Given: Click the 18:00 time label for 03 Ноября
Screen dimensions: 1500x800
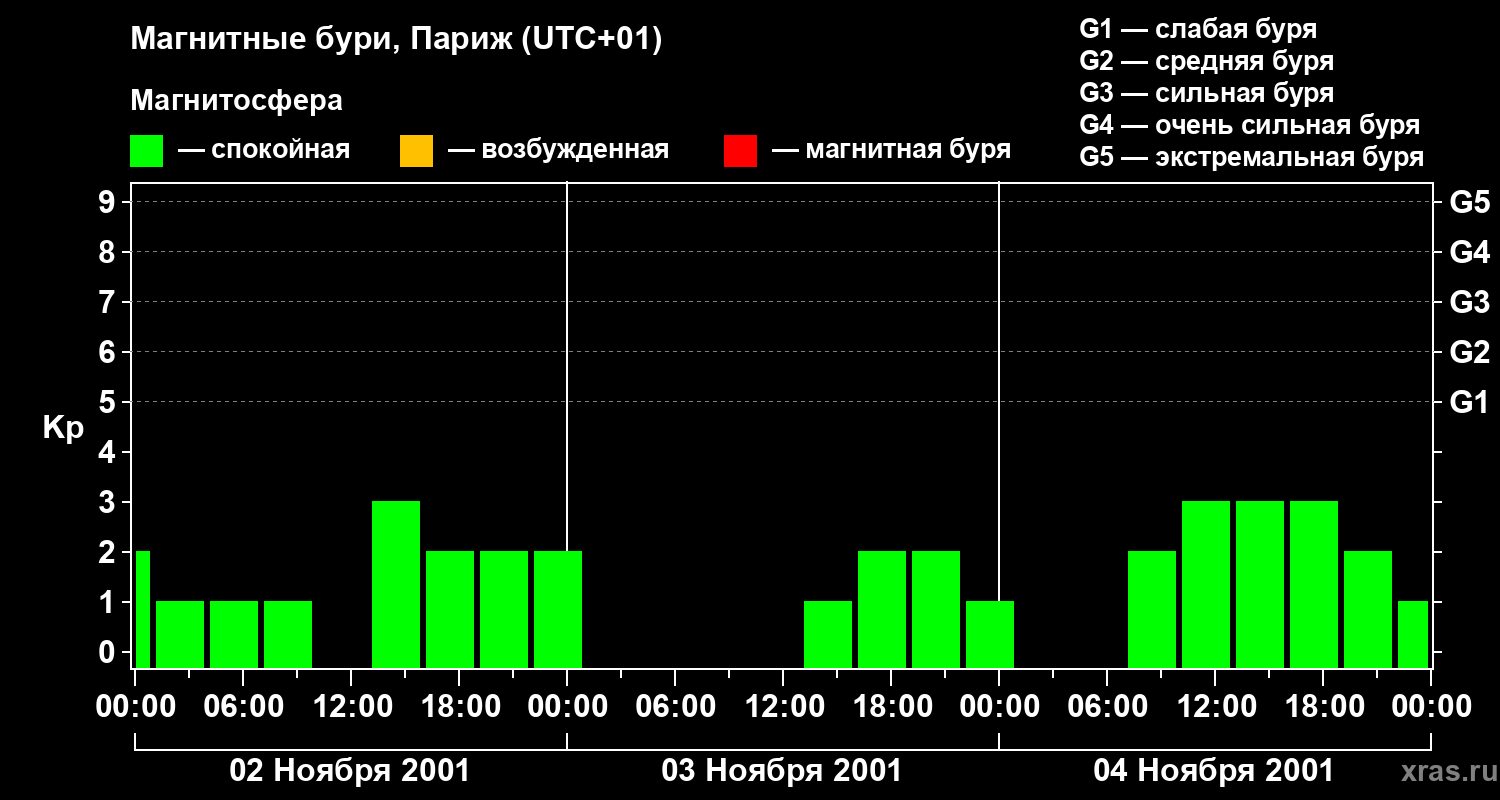Looking at the screenshot, I should [x=891, y=706].
